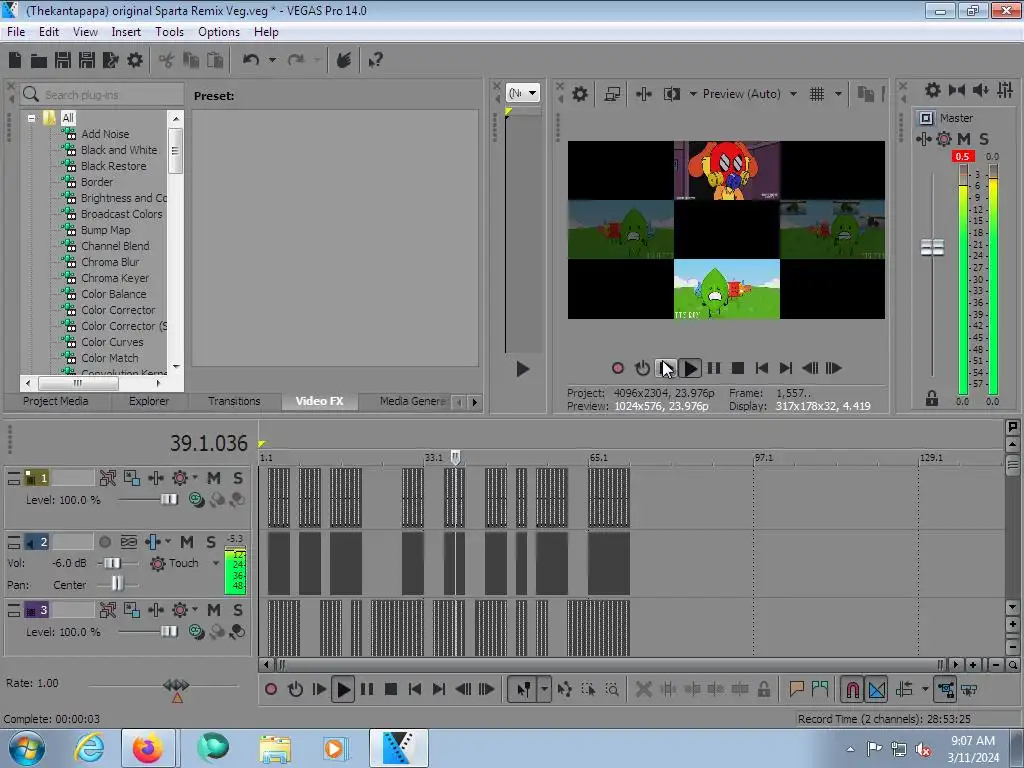Click the Delete X icon in timeline toolbar
This screenshot has width=1024, height=768.
[x=643, y=689]
